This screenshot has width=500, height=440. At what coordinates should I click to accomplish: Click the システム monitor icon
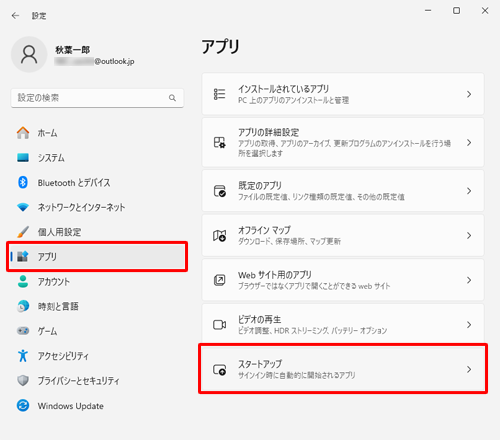(23, 157)
